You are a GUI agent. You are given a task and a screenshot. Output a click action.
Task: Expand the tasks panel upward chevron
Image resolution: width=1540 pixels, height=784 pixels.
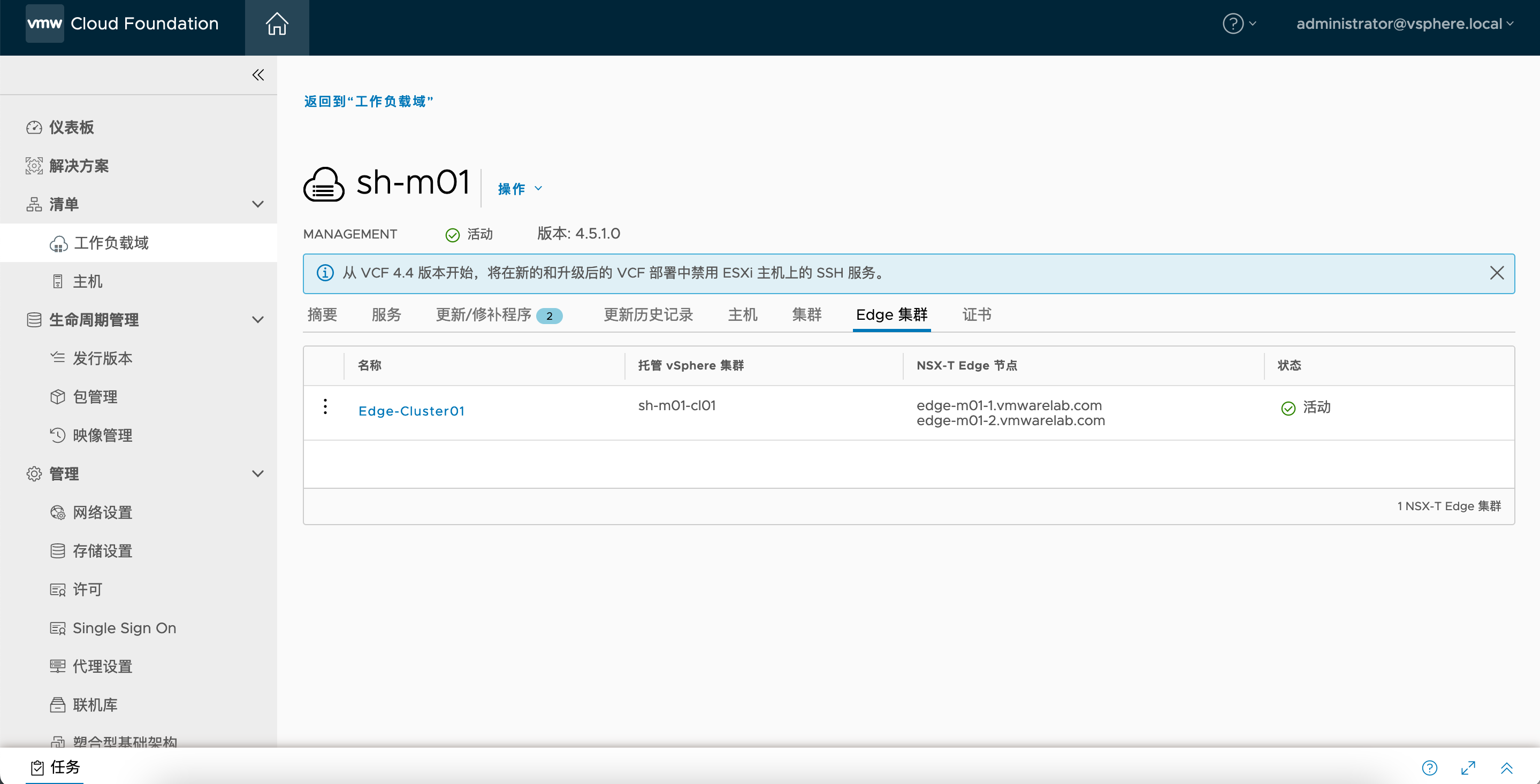(1506, 768)
